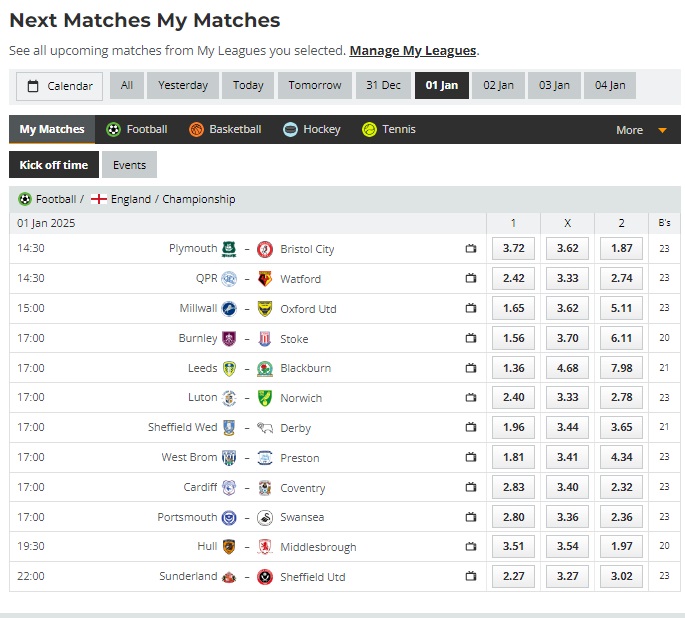The width and height of the screenshot is (685, 618).
Task: Click the Norwich club crest
Action: [265, 398]
